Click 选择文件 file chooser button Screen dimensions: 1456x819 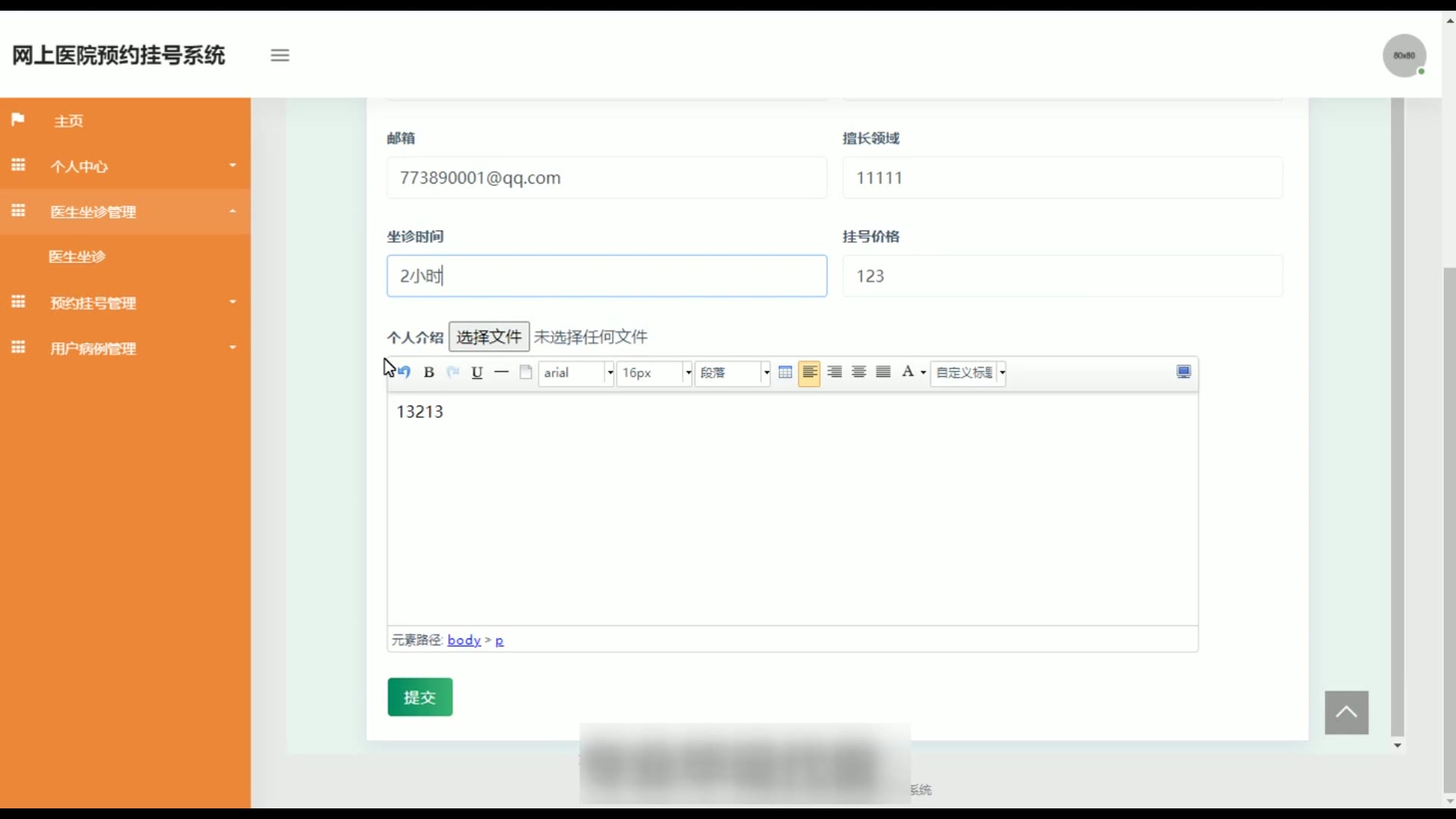click(x=488, y=337)
